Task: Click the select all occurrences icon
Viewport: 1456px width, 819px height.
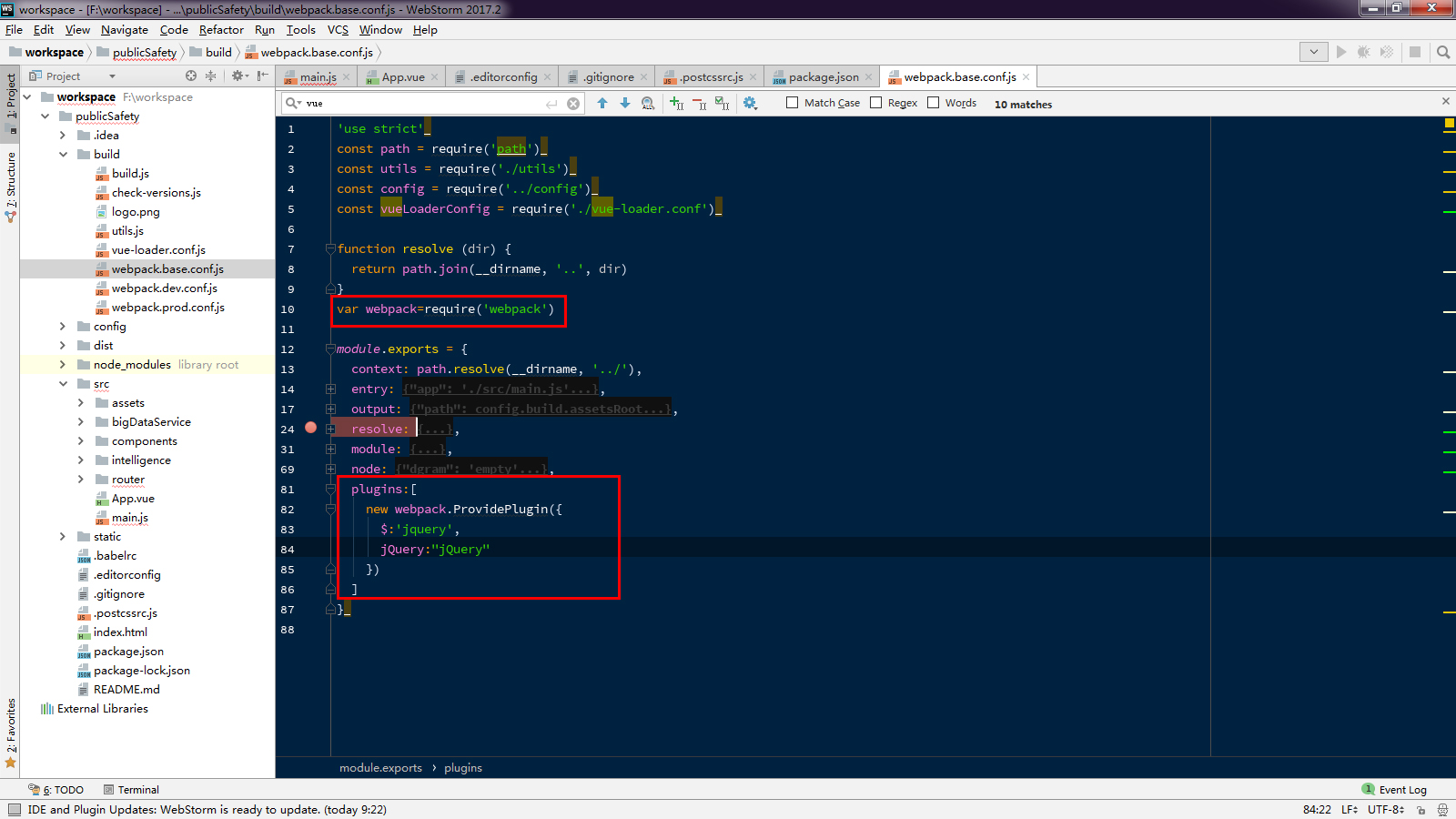Action: click(x=723, y=104)
